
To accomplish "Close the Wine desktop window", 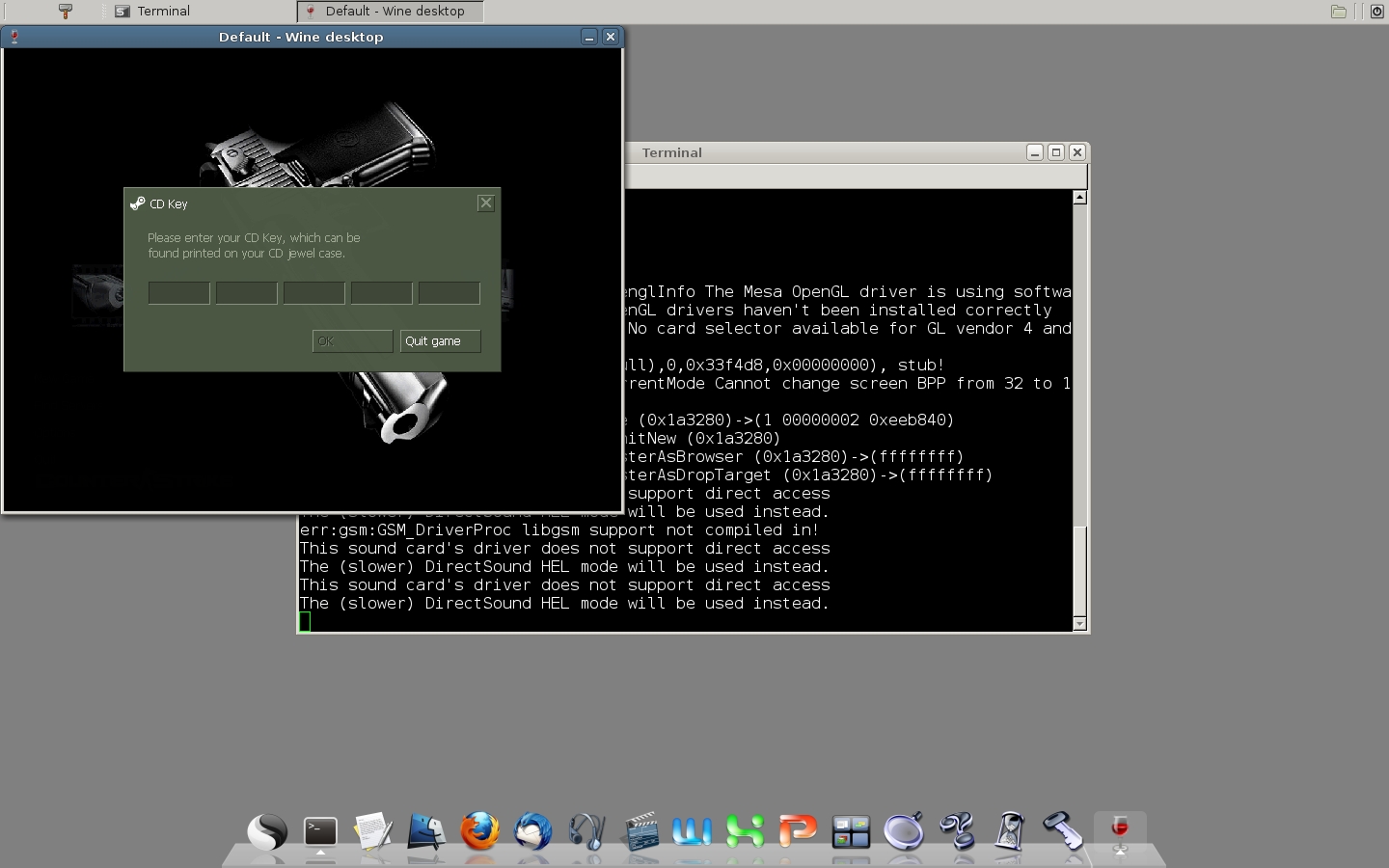I will [x=611, y=37].
